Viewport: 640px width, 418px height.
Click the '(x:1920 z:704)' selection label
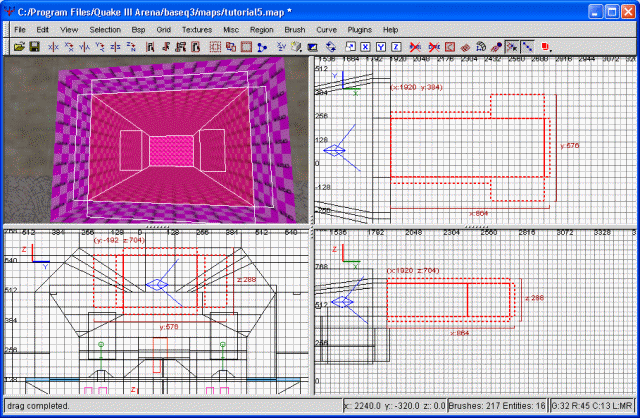(413, 270)
